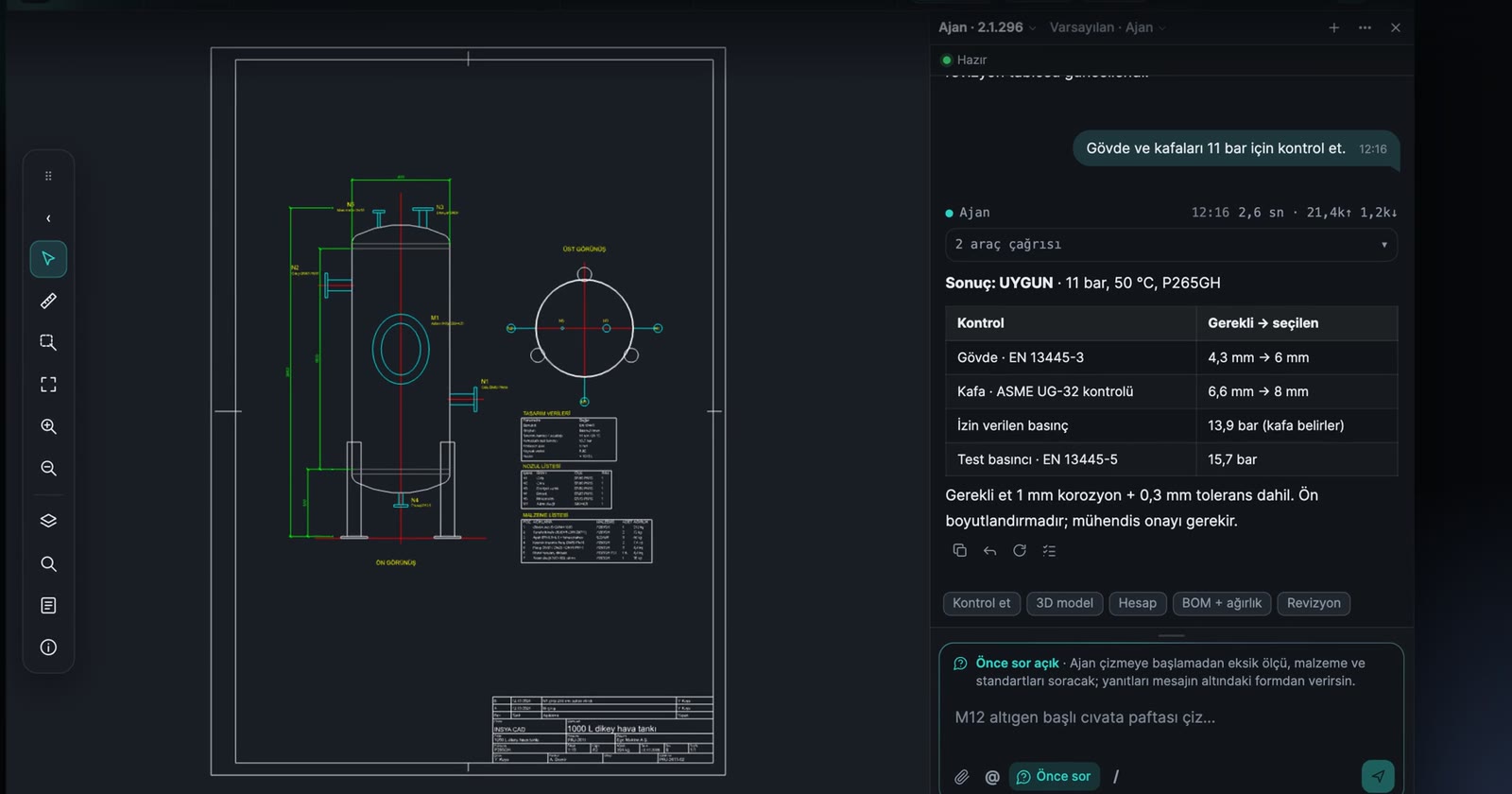Click the user message about 11 bar check
1512x794 pixels.
coord(1236,148)
